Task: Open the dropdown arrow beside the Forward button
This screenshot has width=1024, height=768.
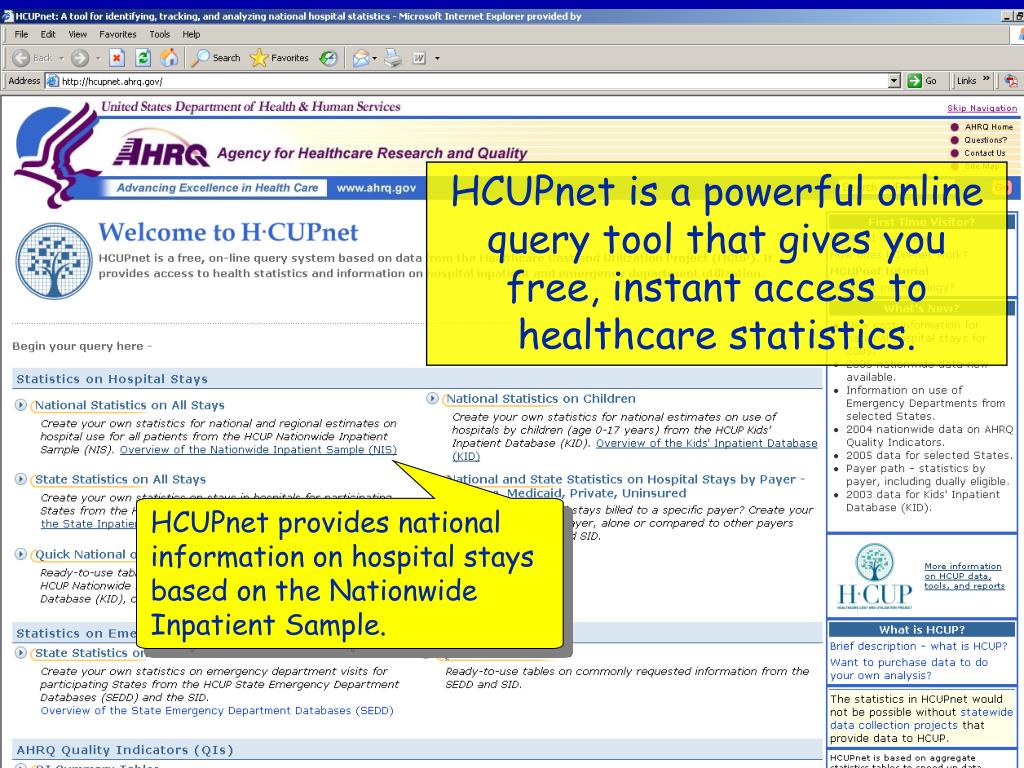Action: click(98, 58)
